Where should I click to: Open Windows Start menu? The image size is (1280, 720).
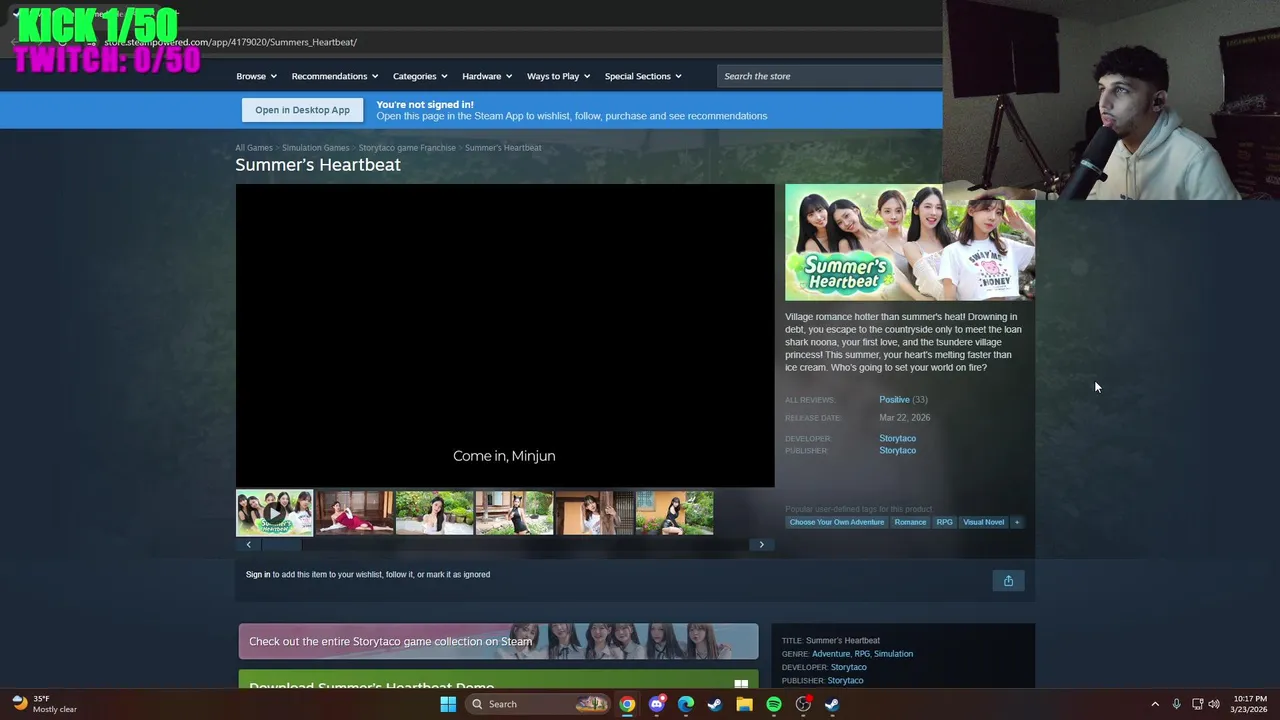(x=448, y=704)
